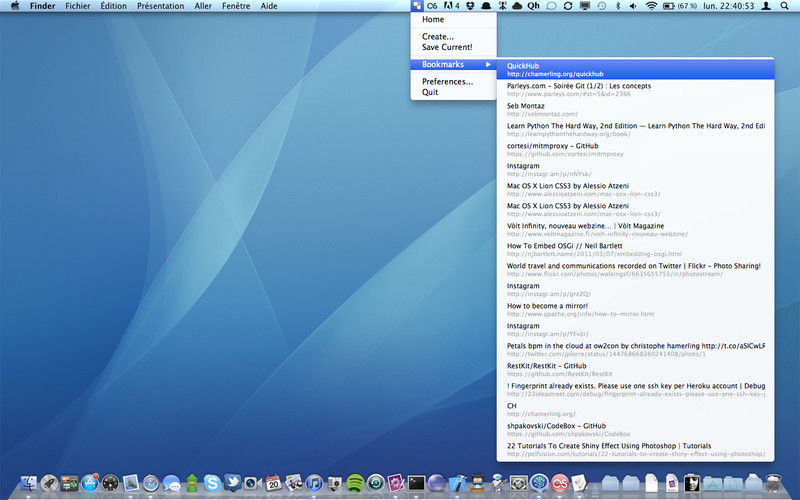Open Terminal from the Dock

[416, 483]
